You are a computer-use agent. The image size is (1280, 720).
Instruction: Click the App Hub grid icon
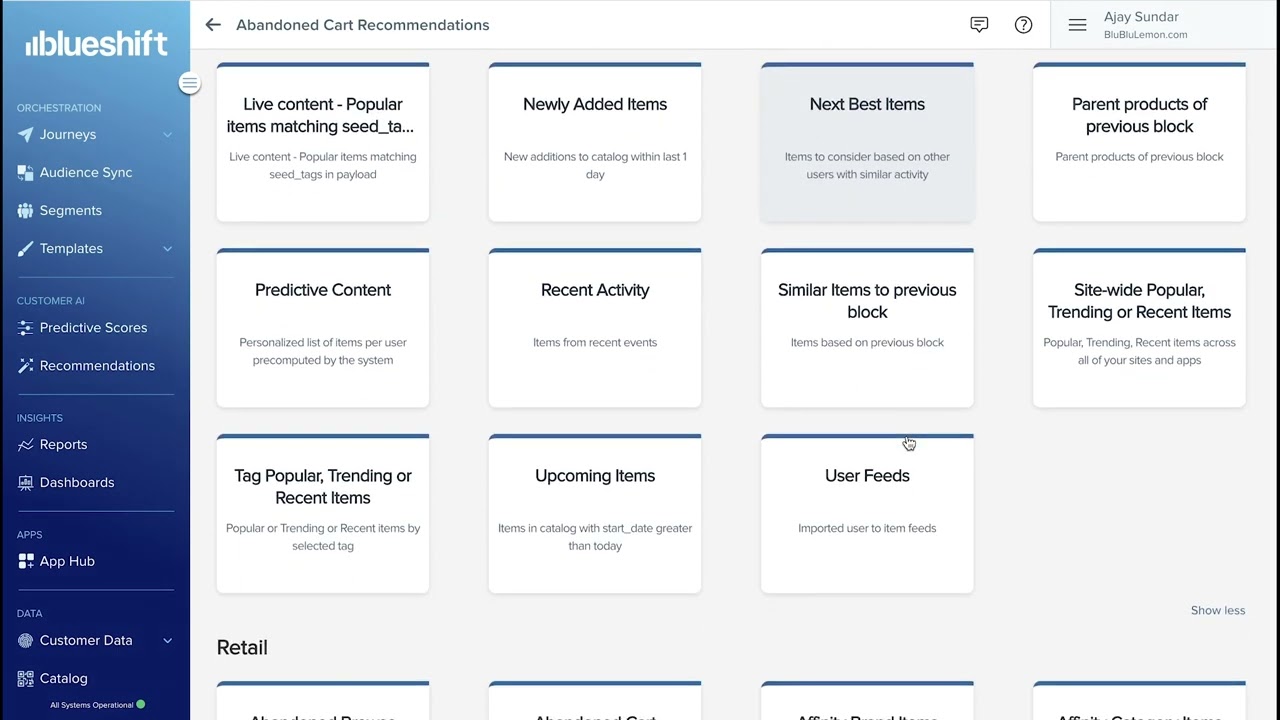(x=25, y=561)
